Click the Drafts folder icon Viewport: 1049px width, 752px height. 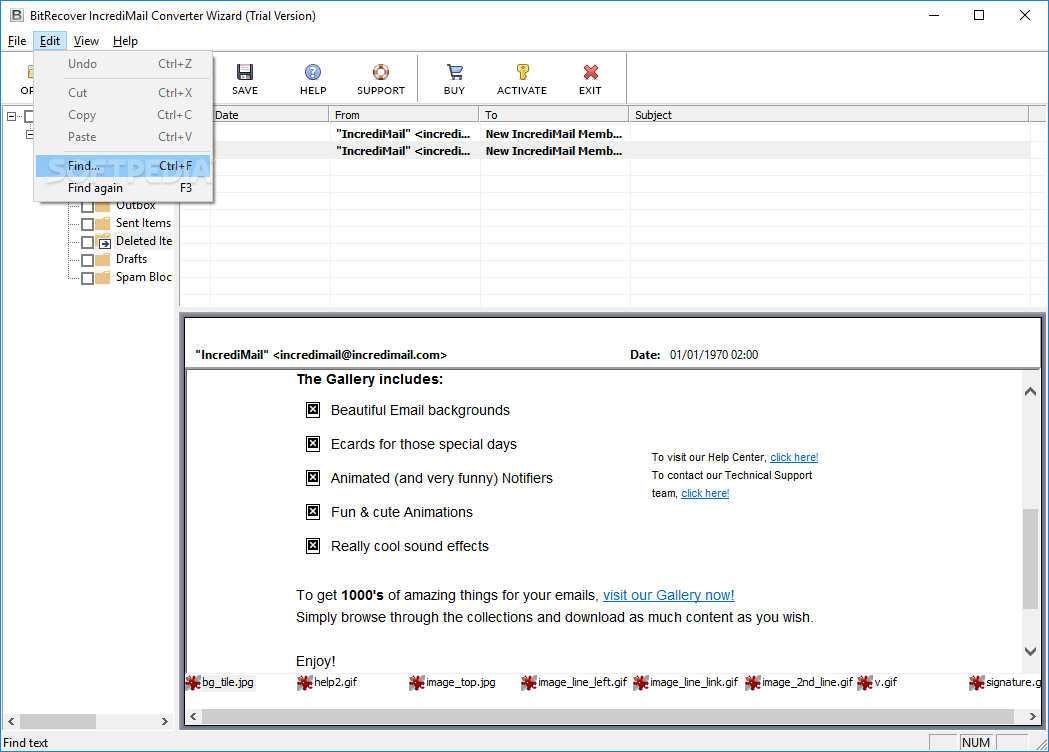[103, 260]
